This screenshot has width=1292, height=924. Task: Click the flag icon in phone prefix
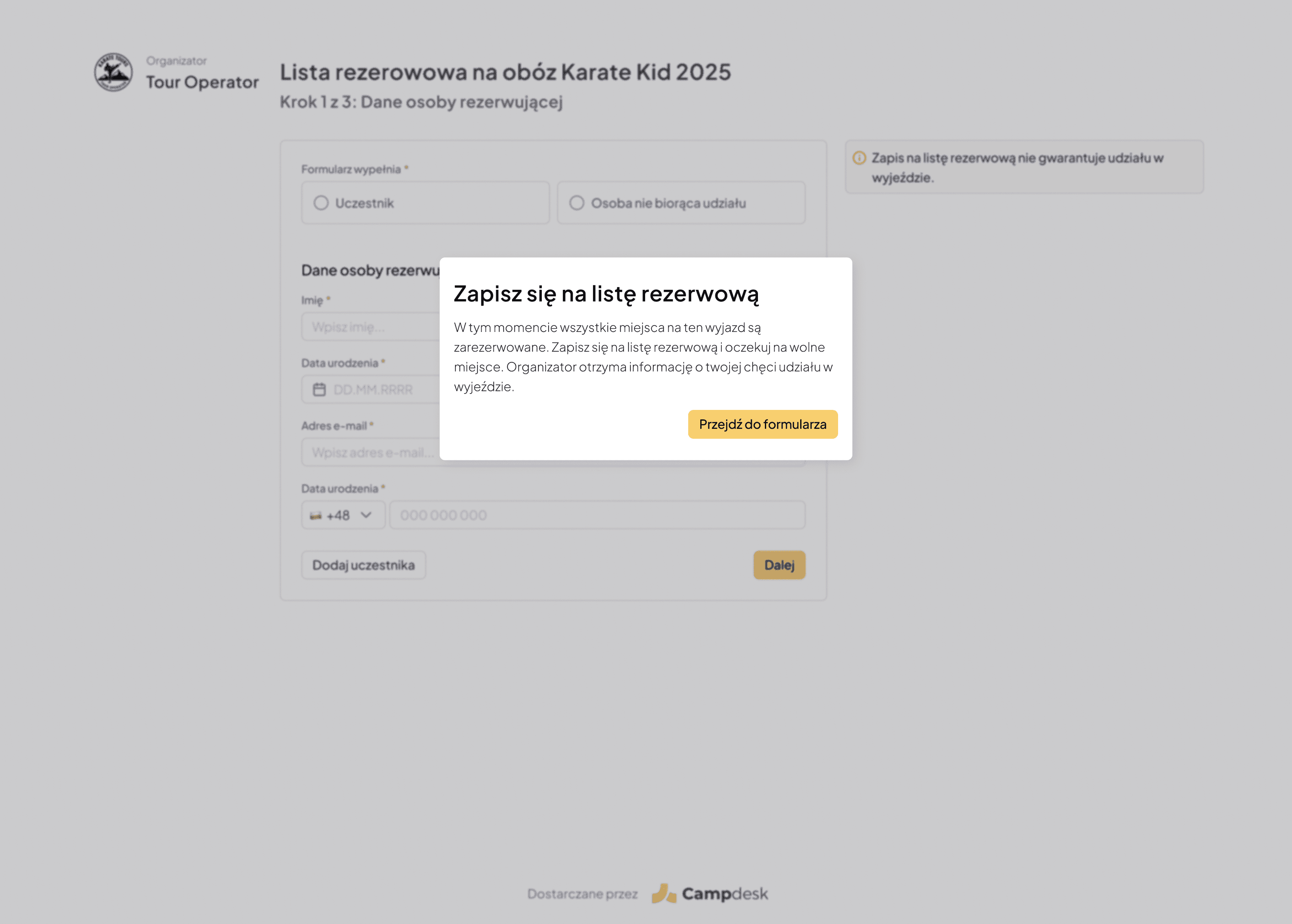tap(315, 515)
